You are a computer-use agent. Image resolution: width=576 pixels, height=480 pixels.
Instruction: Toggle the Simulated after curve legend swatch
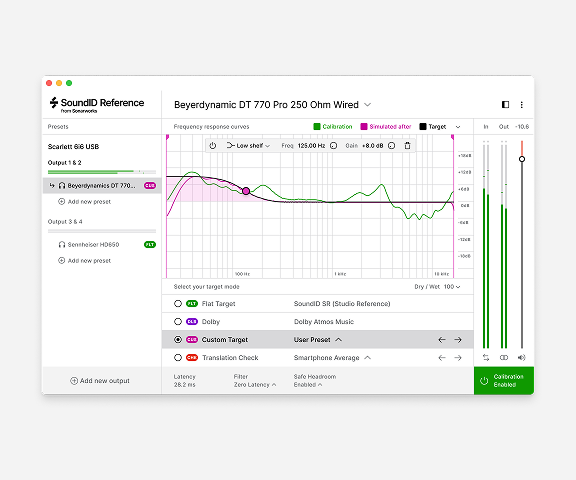click(x=364, y=127)
